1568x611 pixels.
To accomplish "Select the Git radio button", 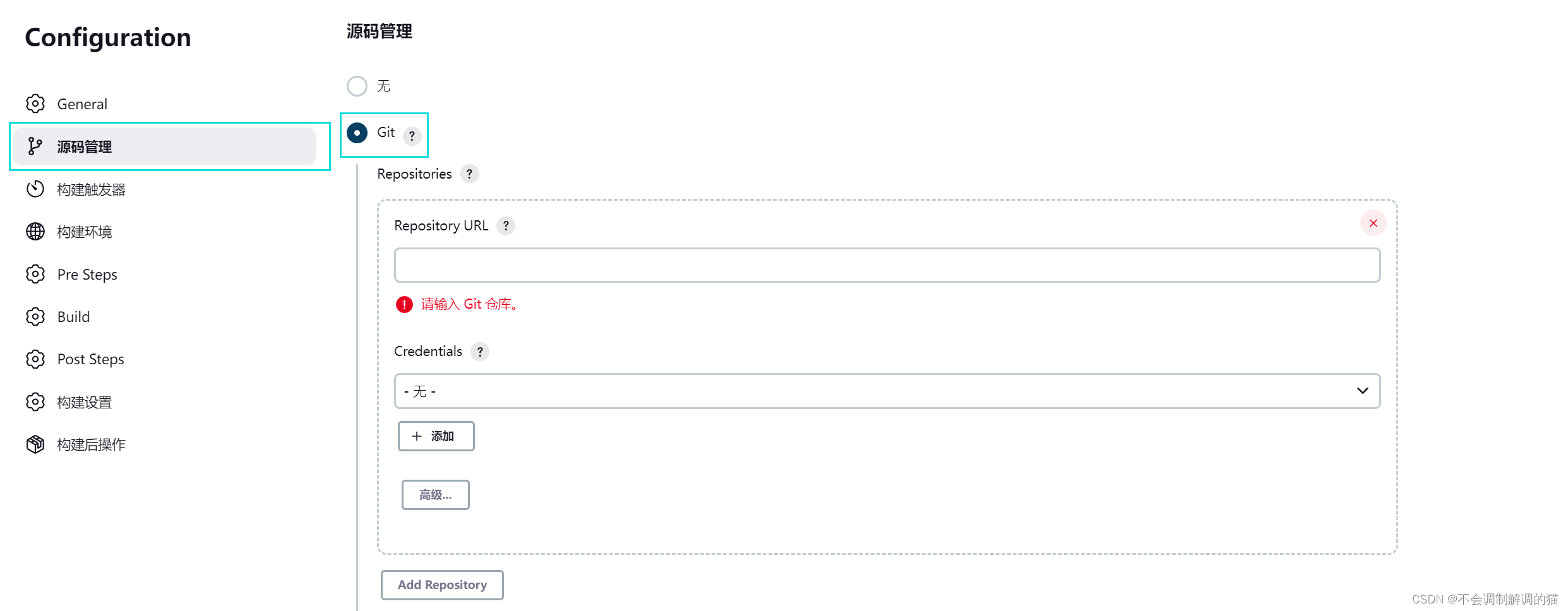I will [x=357, y=133].
